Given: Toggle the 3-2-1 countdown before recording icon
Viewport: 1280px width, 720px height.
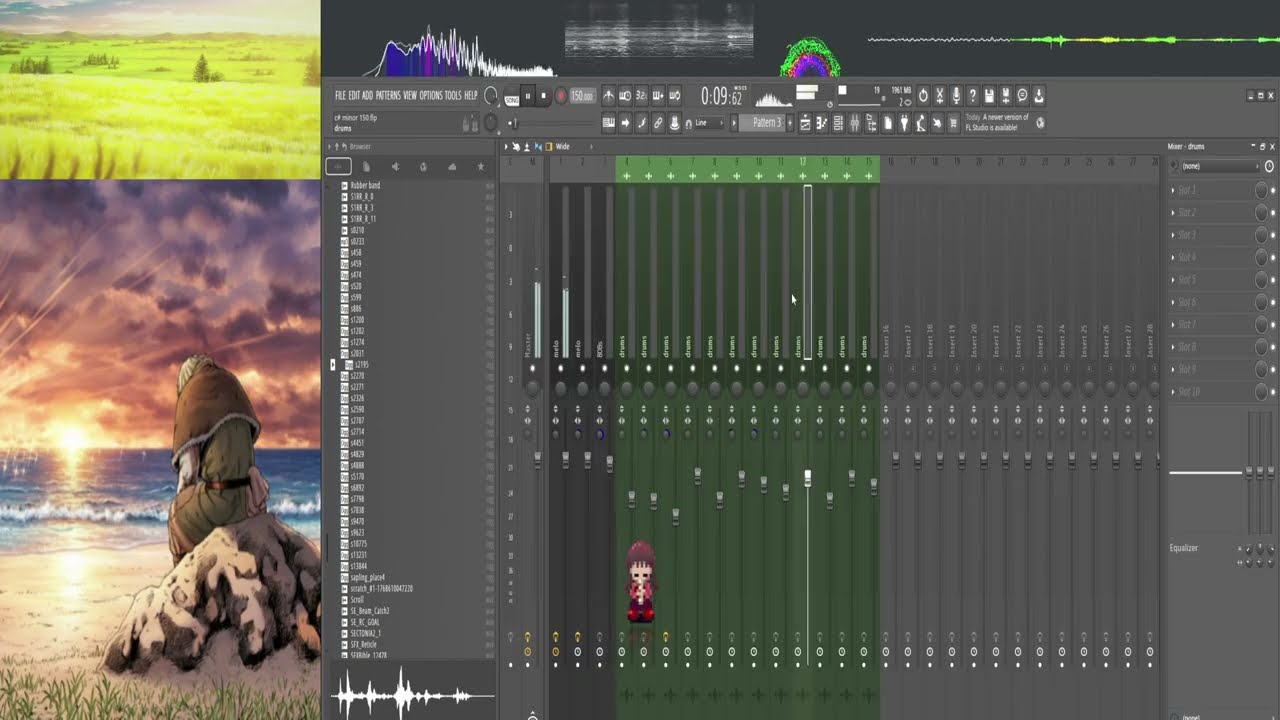Looking at the screenshot, I should [x=641, y=96].
